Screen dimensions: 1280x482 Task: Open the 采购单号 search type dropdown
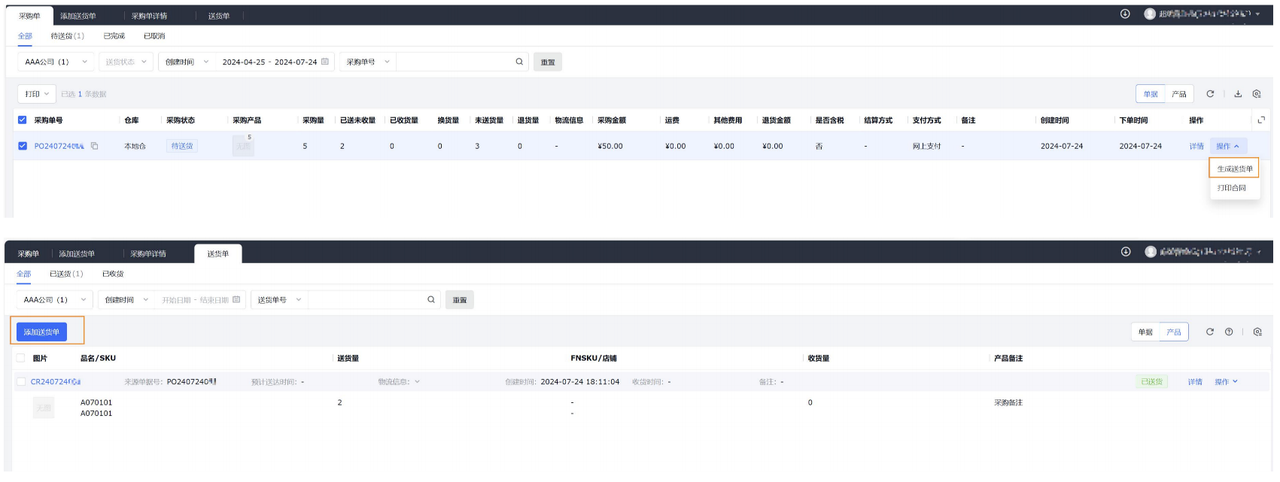(366, 62)
